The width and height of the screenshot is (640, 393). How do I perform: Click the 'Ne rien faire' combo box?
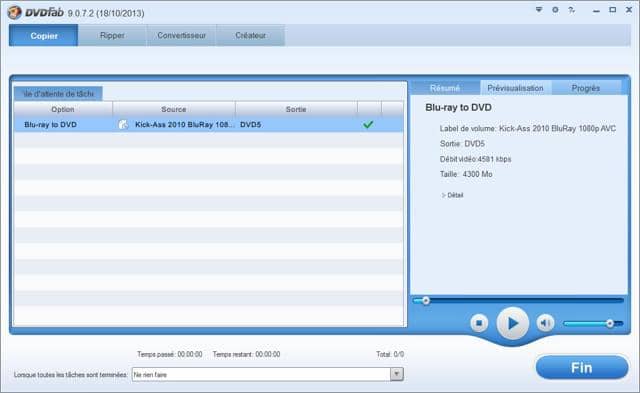[x=268, y=374]
